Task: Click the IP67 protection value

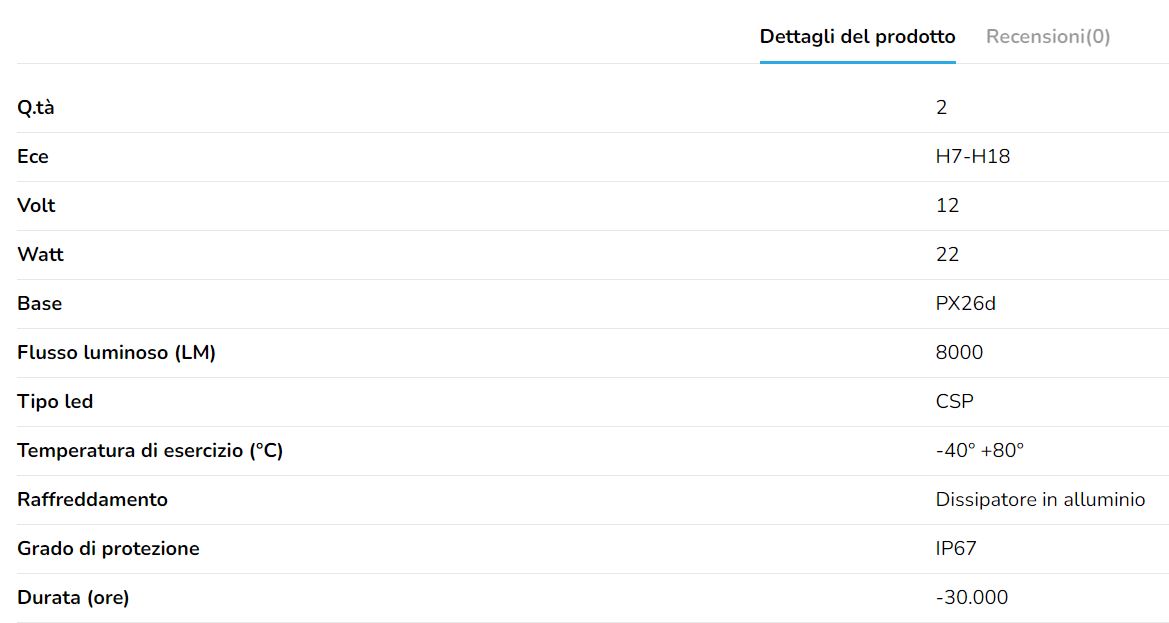Action: (x=956, y=549)
